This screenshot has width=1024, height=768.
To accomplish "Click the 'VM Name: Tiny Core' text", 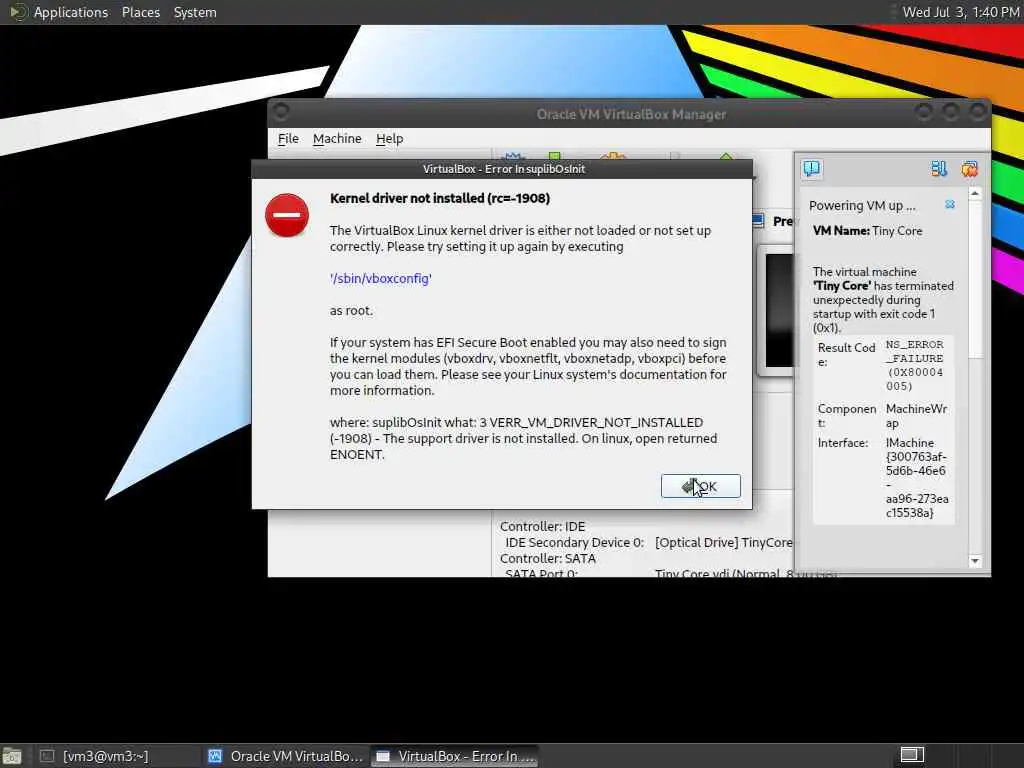I will pyautogui.click(x=867, y=231).
